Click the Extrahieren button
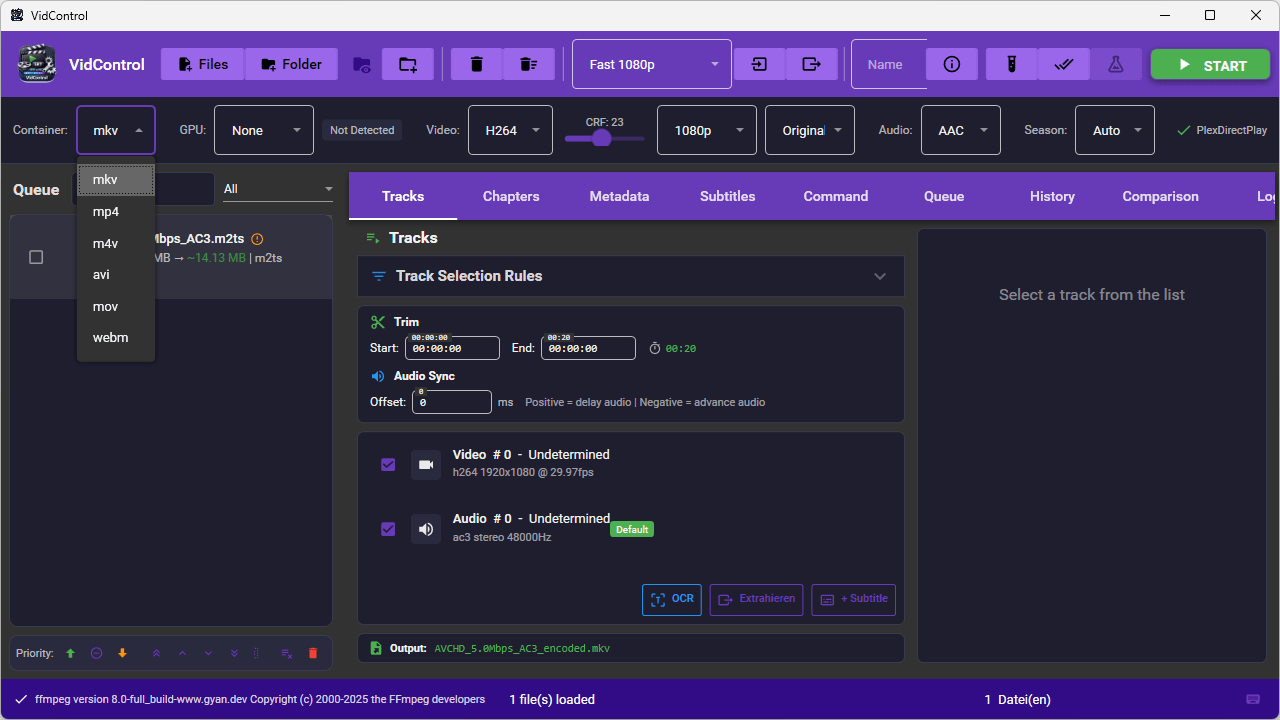The height and width of the screenshot is (720, 1280). (x=756, y=599)
